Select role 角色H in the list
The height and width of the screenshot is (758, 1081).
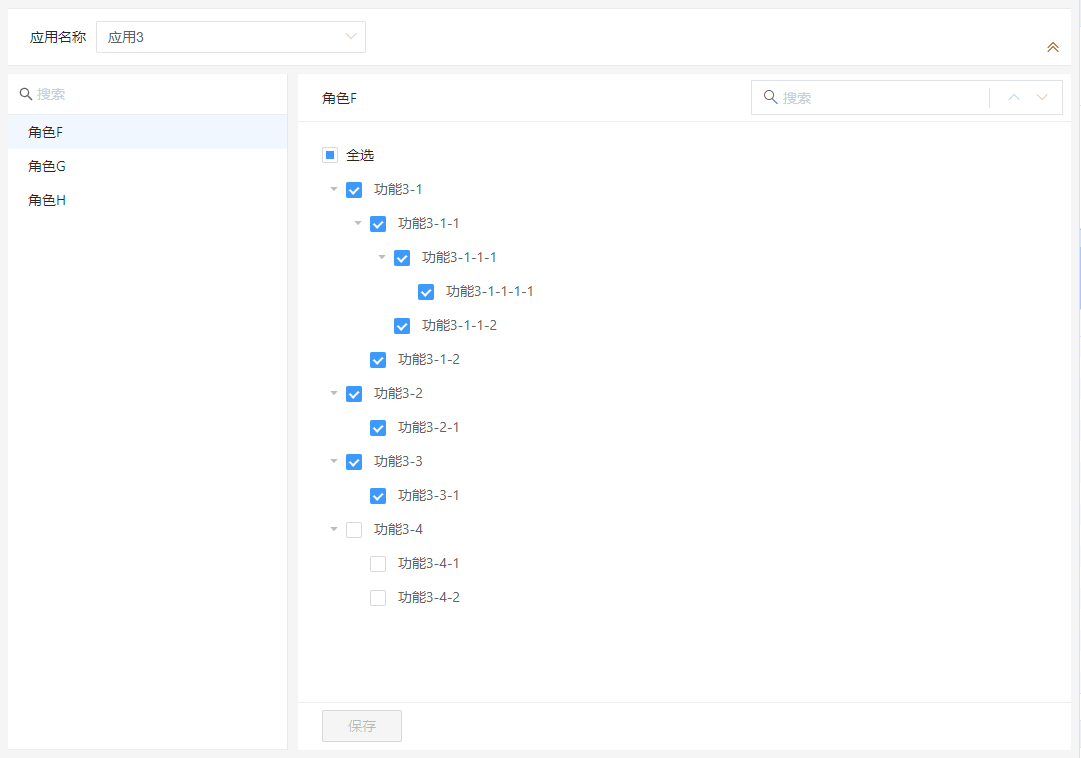pos(47,200)
